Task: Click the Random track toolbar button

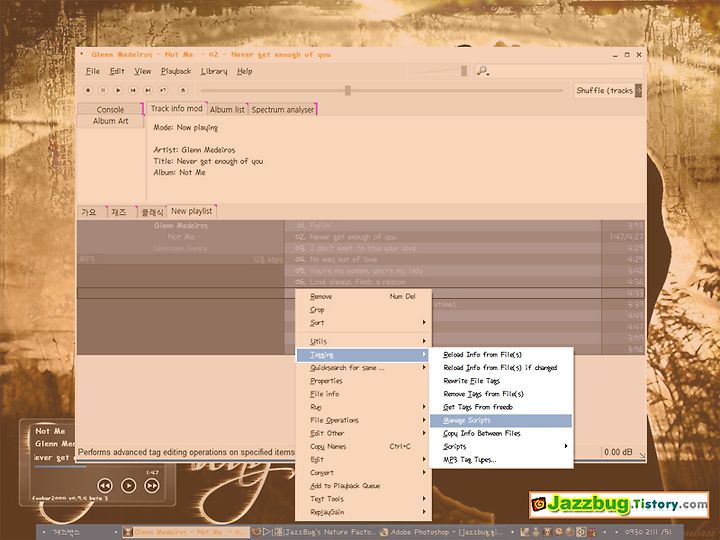Action: click(163, 90)
